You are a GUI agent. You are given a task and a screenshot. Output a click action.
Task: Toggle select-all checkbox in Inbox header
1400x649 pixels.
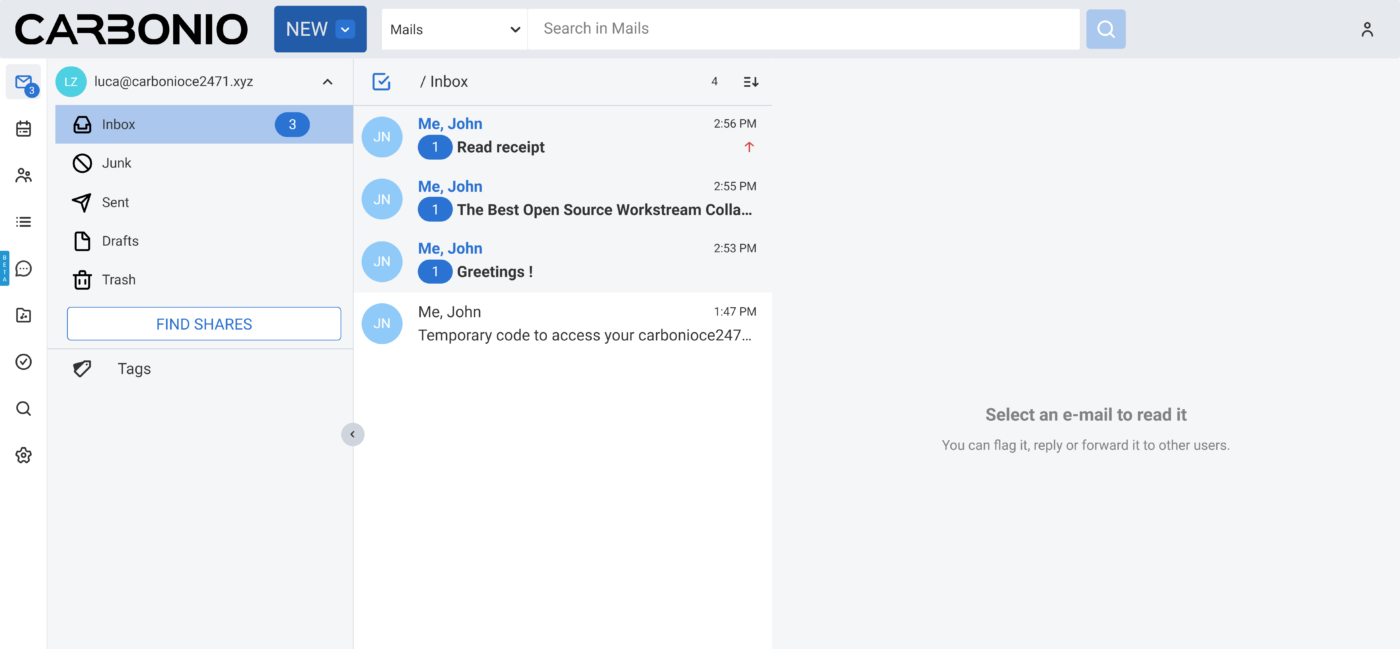pyautogui.click(x=381, y=82)
